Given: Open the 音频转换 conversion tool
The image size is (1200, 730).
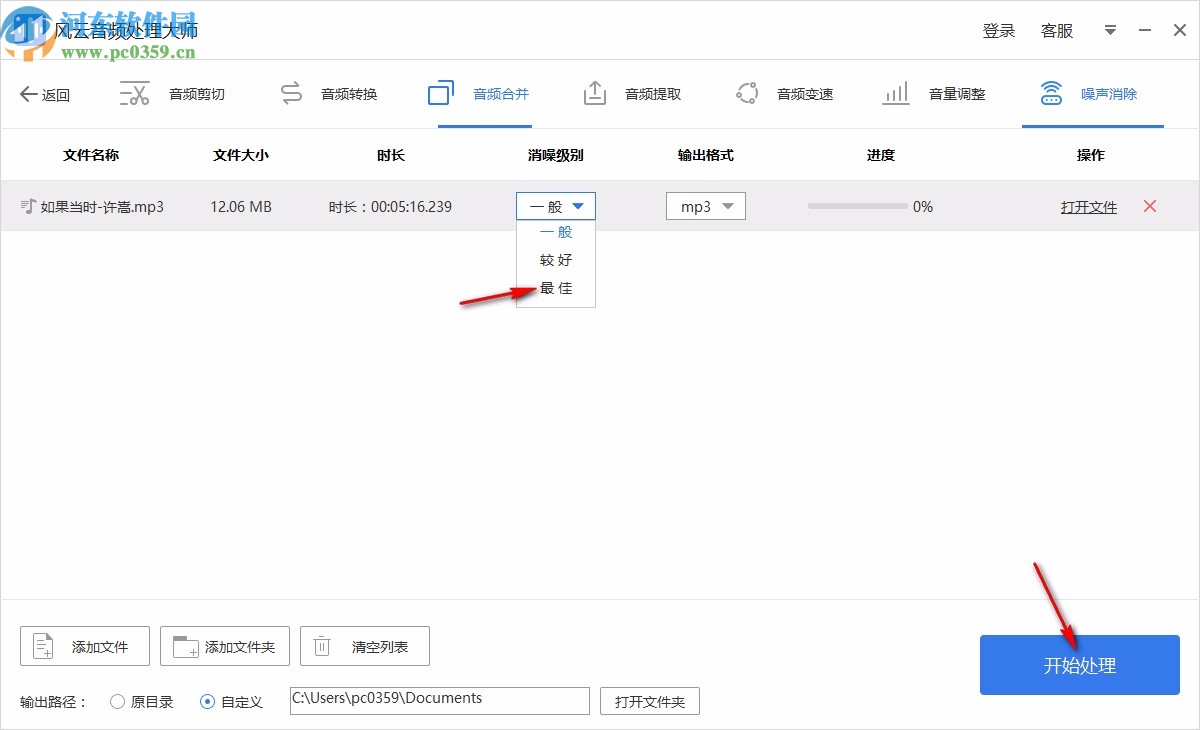Looking at the screenshot, I should tap(291, 92).
